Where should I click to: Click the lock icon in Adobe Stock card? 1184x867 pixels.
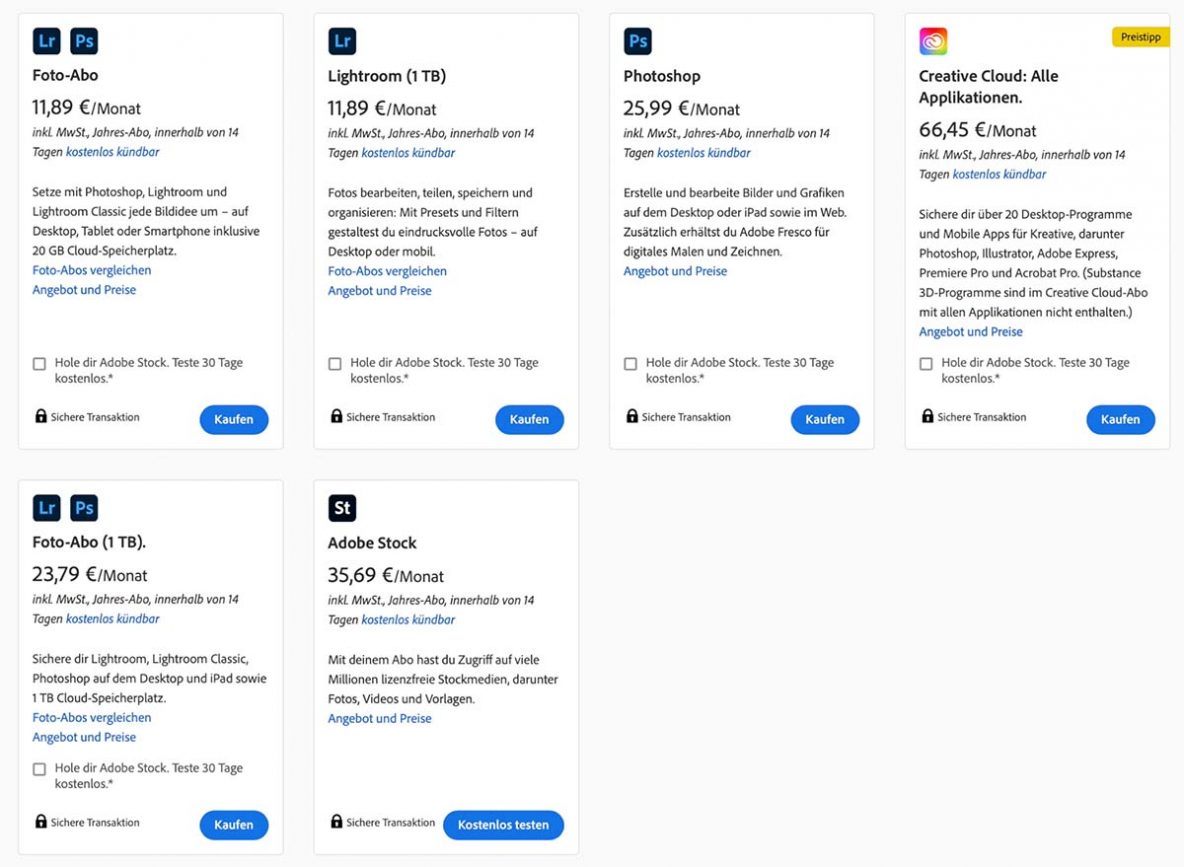click(x=336, y=822)
